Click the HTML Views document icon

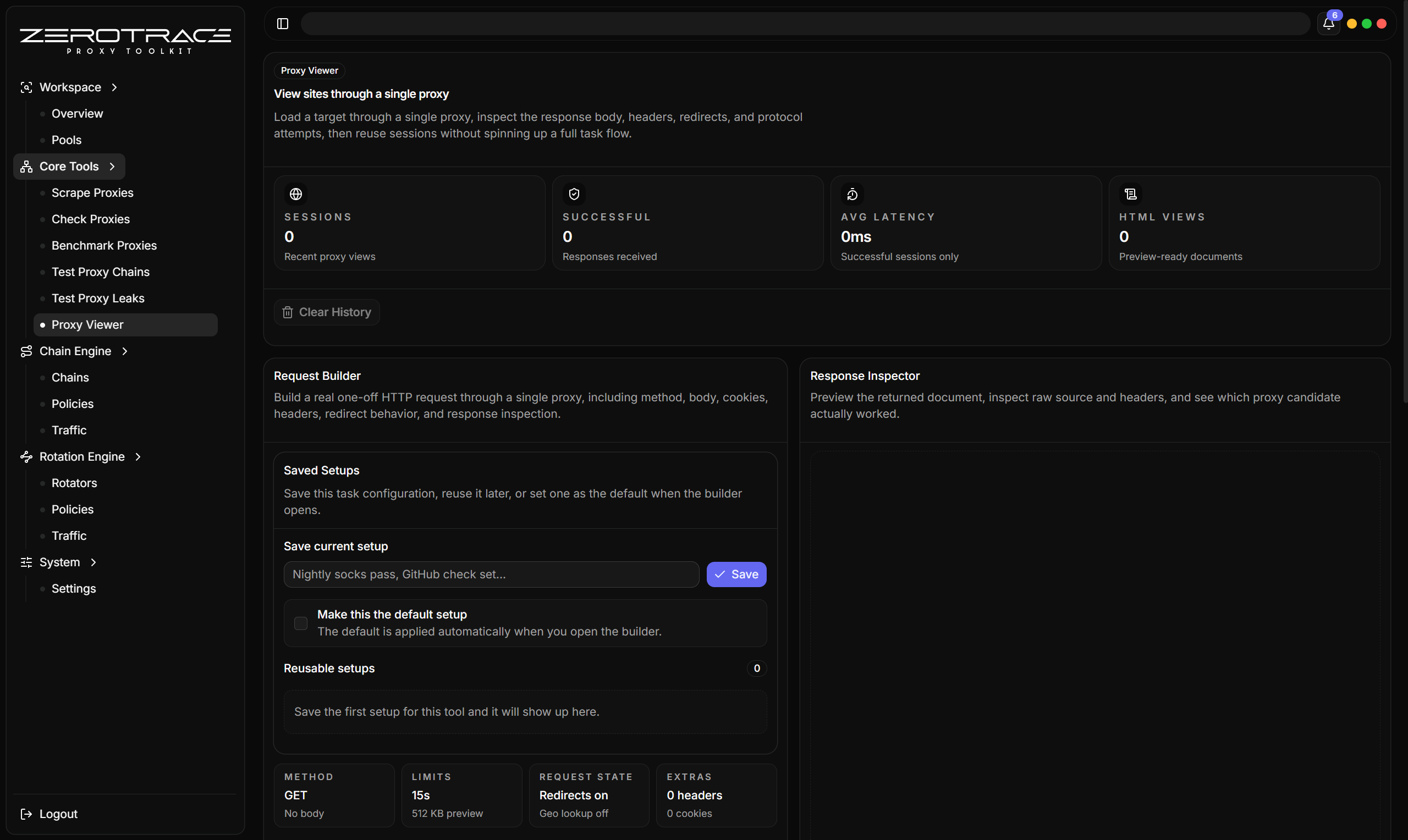point(1130,194)
